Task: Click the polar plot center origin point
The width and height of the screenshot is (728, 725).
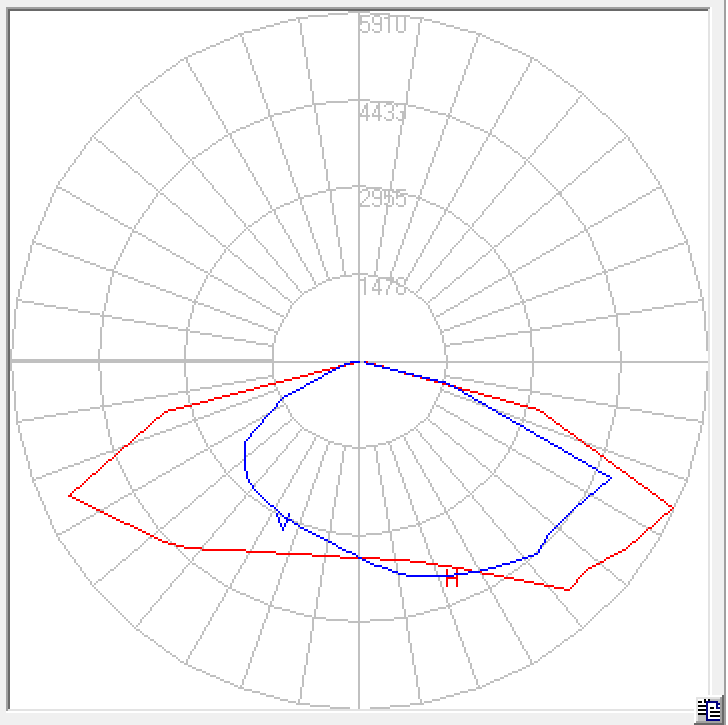Action: tap(359, 361)
